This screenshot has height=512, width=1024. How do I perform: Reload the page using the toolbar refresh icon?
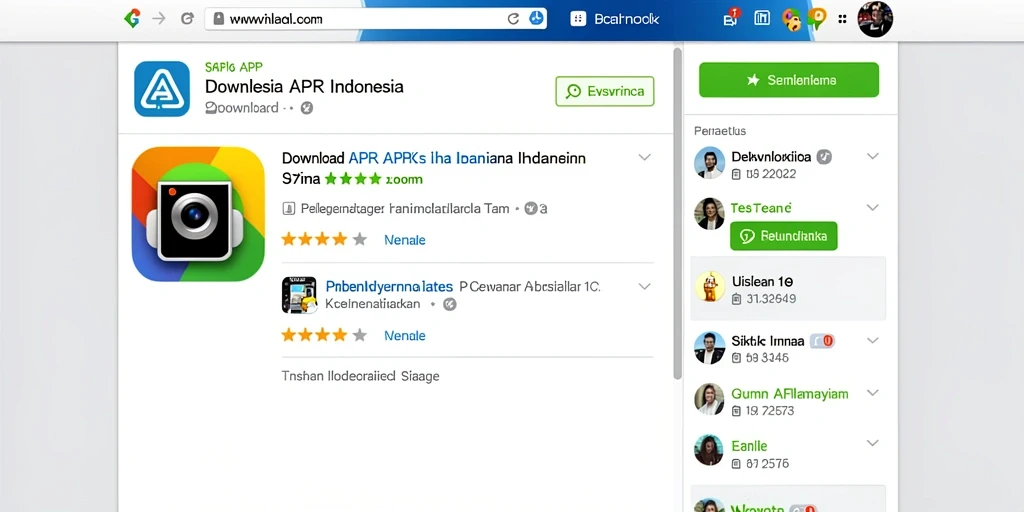click(x=187, y=19)
